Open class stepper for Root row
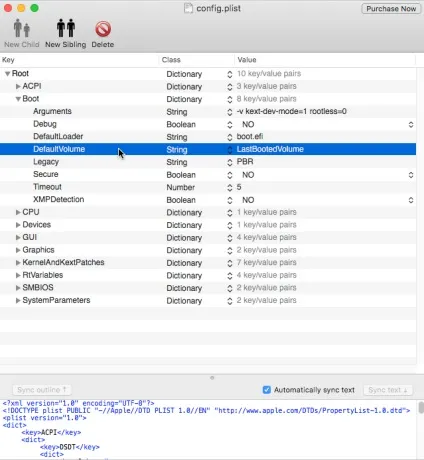This screenshot has height=460, width=424. tap(229, 74)
